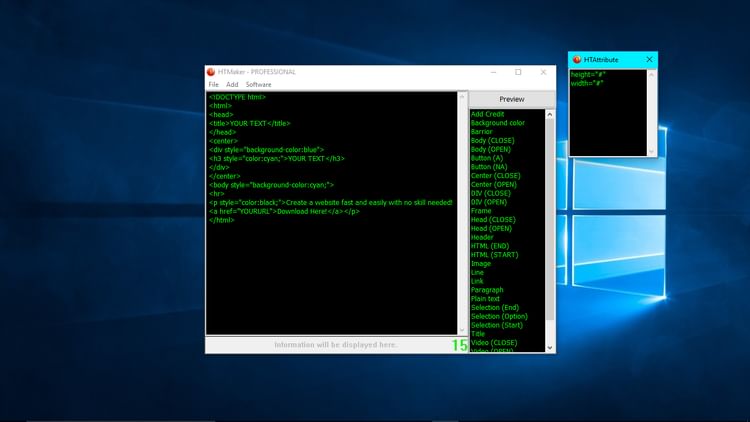Open the Add menu
Image resolution: width=750 pixels, height=422 pixels.
[x=232, y=85]
